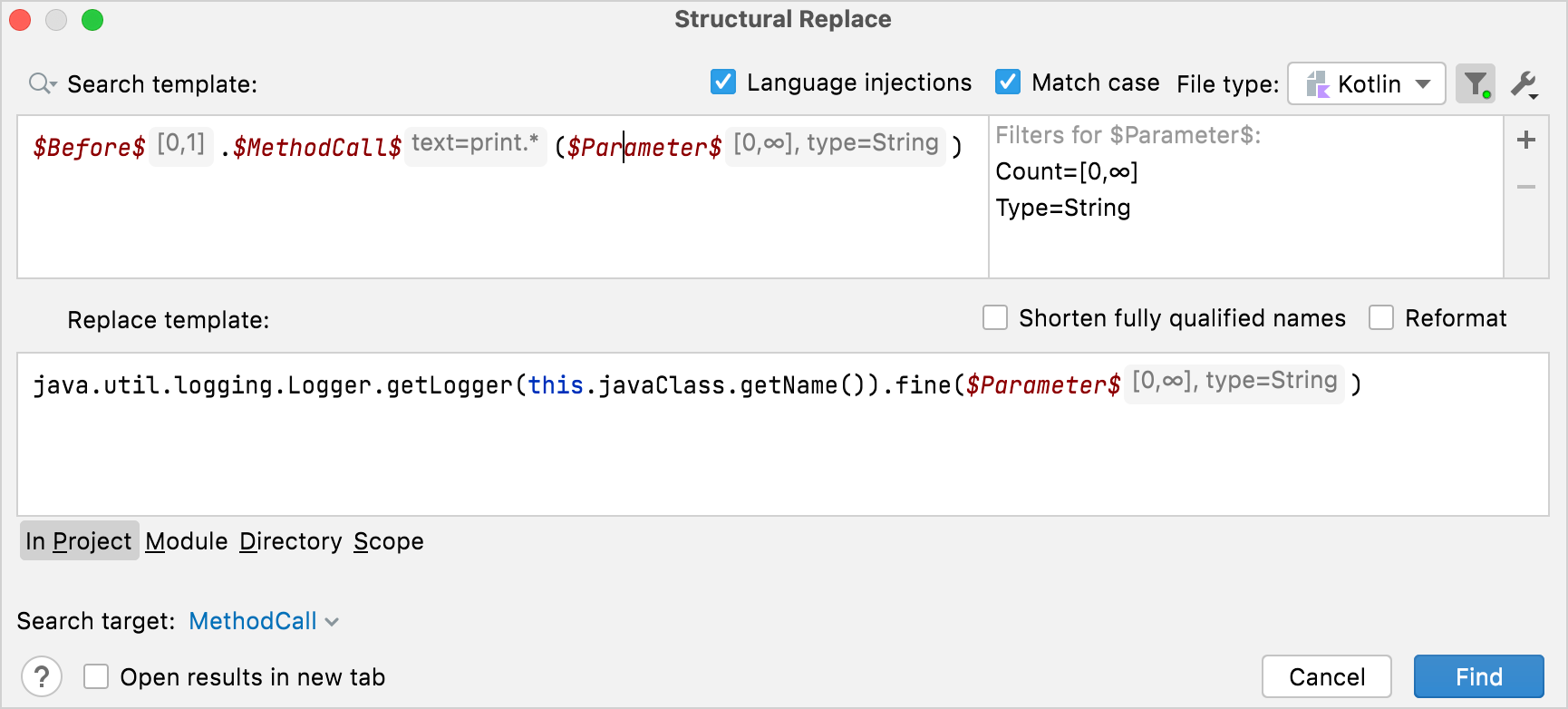This screenshot has width=1568, height=709.
Task: Remove the filter with the minus icon
Action: click(1526, 187)
